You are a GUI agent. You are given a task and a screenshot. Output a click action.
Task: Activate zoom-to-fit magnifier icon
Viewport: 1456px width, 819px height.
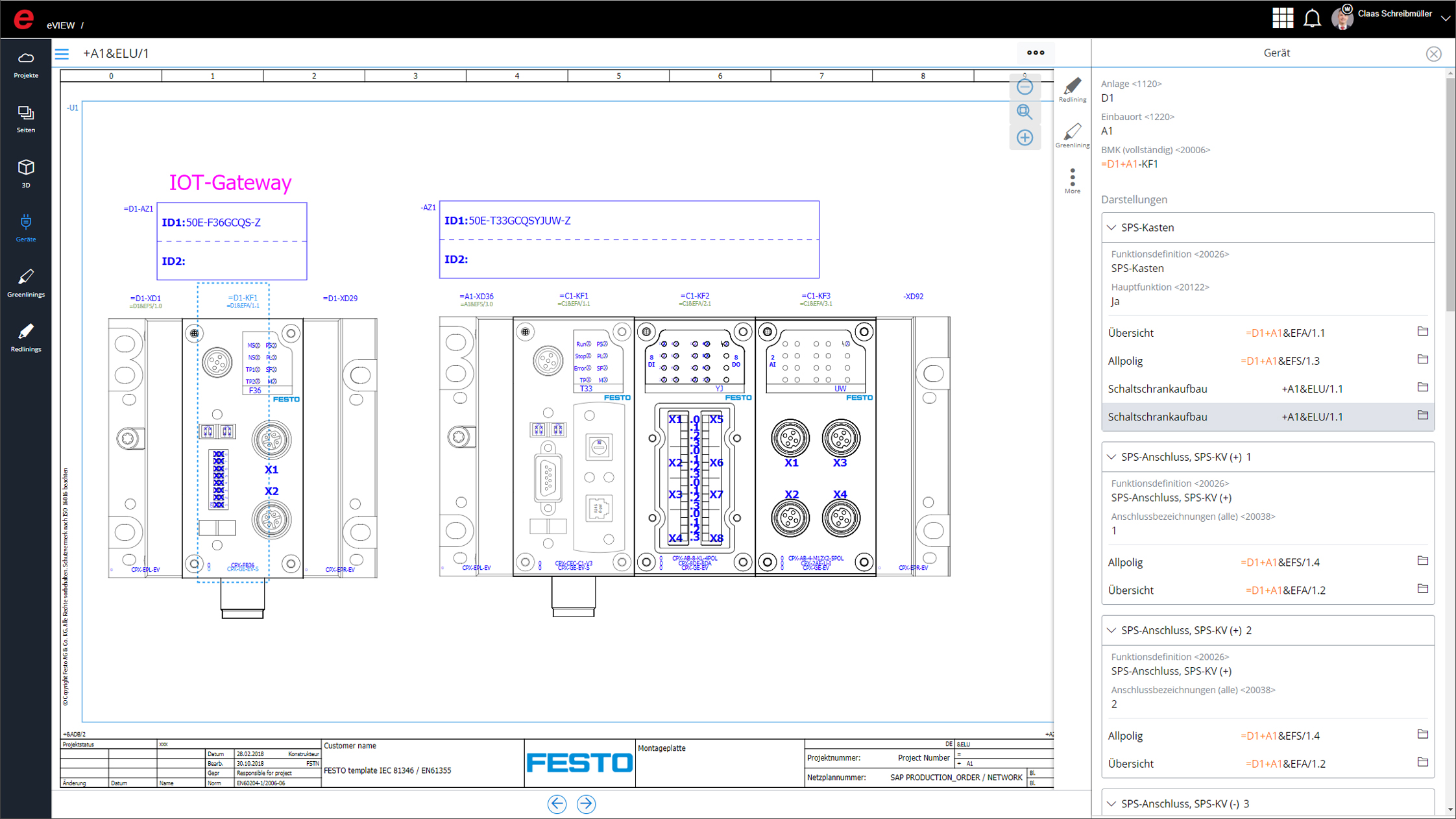tap(1025, 112)
